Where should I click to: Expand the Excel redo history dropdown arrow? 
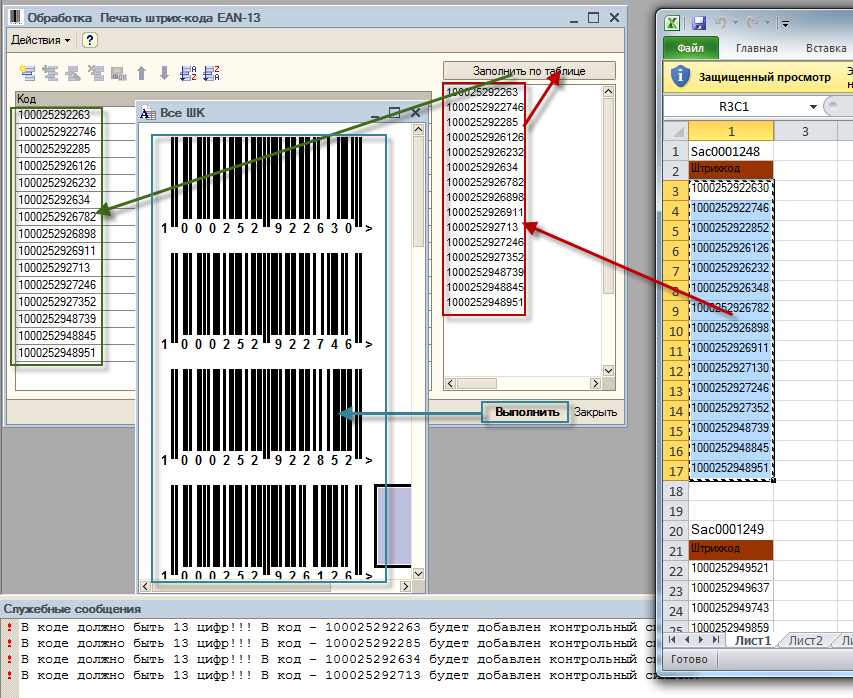(x=768, y=23)
